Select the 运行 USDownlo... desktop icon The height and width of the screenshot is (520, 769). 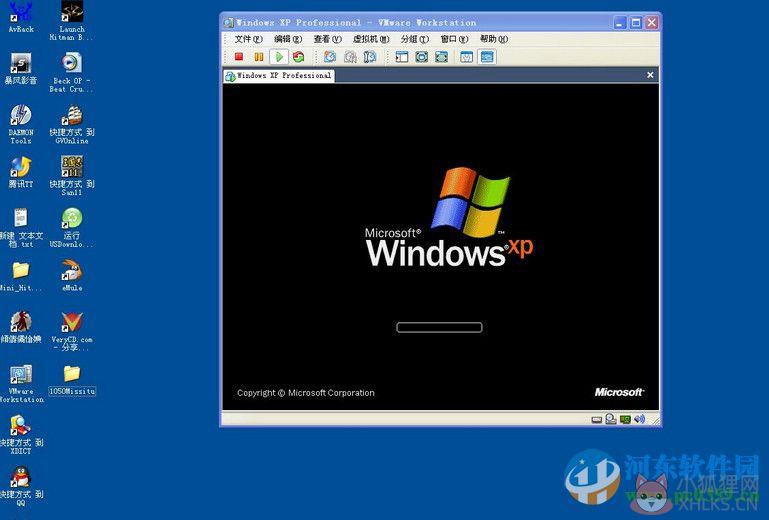tap(72, 228)
